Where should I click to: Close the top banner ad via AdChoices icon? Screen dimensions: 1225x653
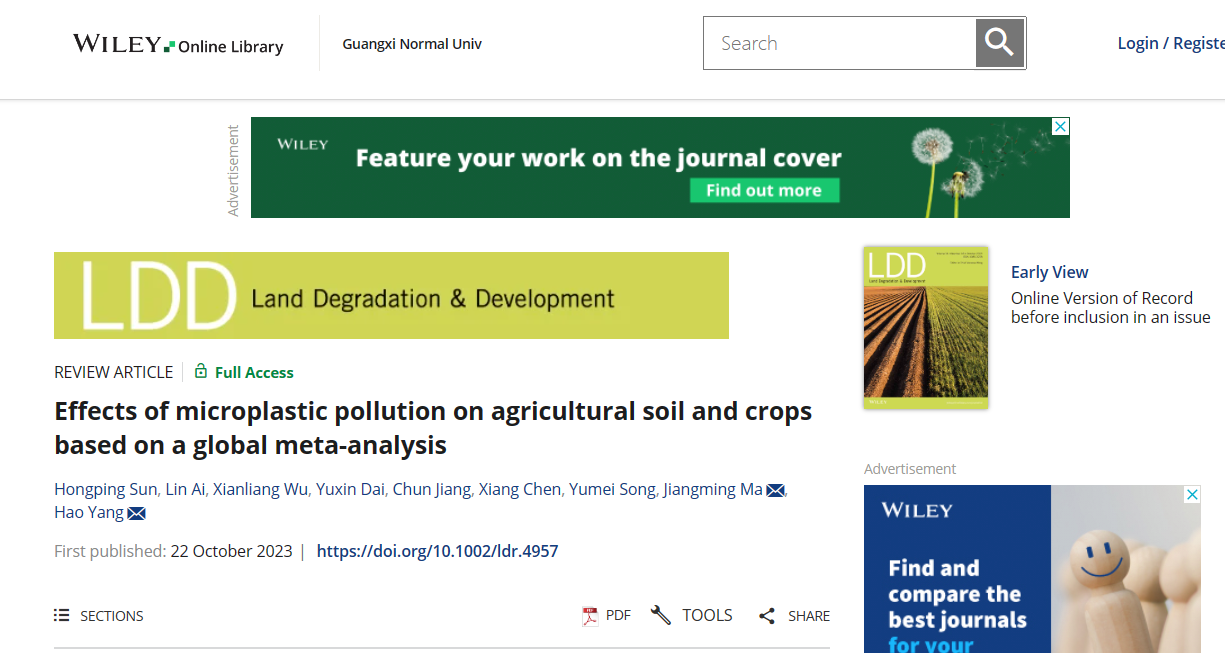coord(1060,127)
